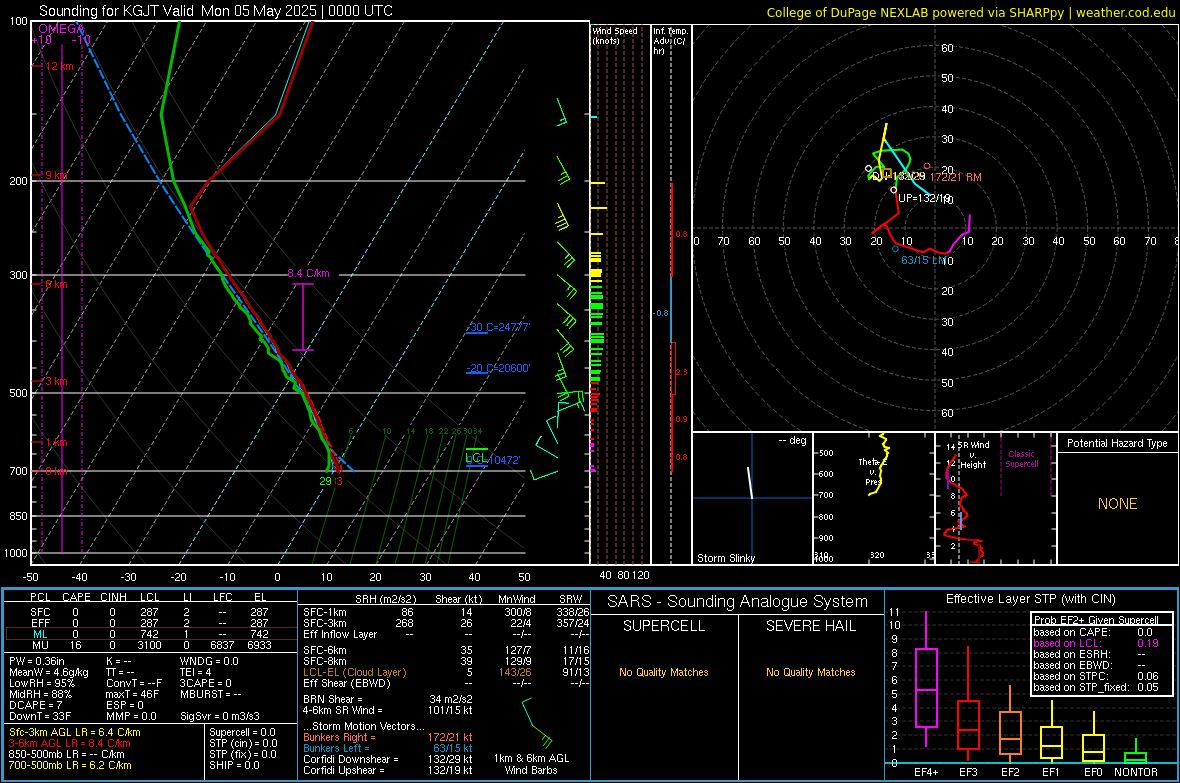Image resolution: width=1180 pixels, height=783 pixels.
Task: Click the PW = 0.36in value
Action: (36, 661)
